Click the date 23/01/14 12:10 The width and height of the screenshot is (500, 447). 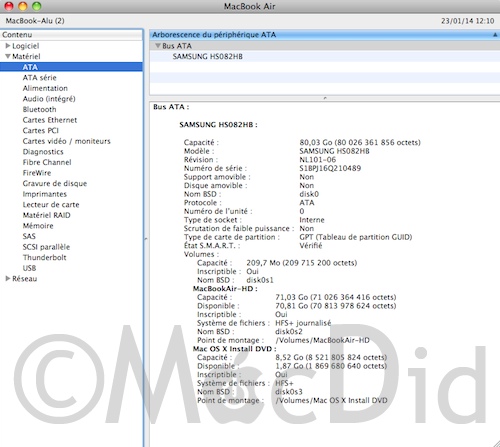[468, 21]
